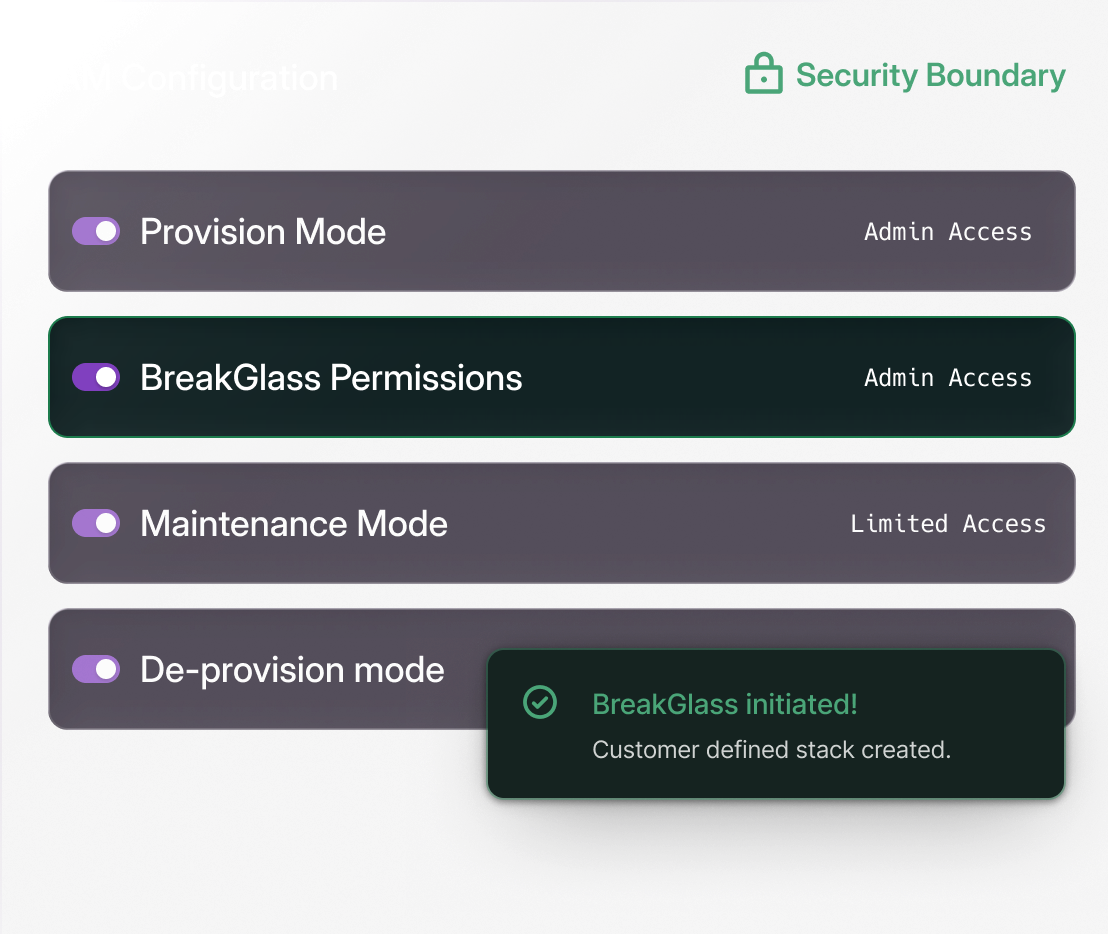Select the Provision Mode label text

[x=263, y=232]
